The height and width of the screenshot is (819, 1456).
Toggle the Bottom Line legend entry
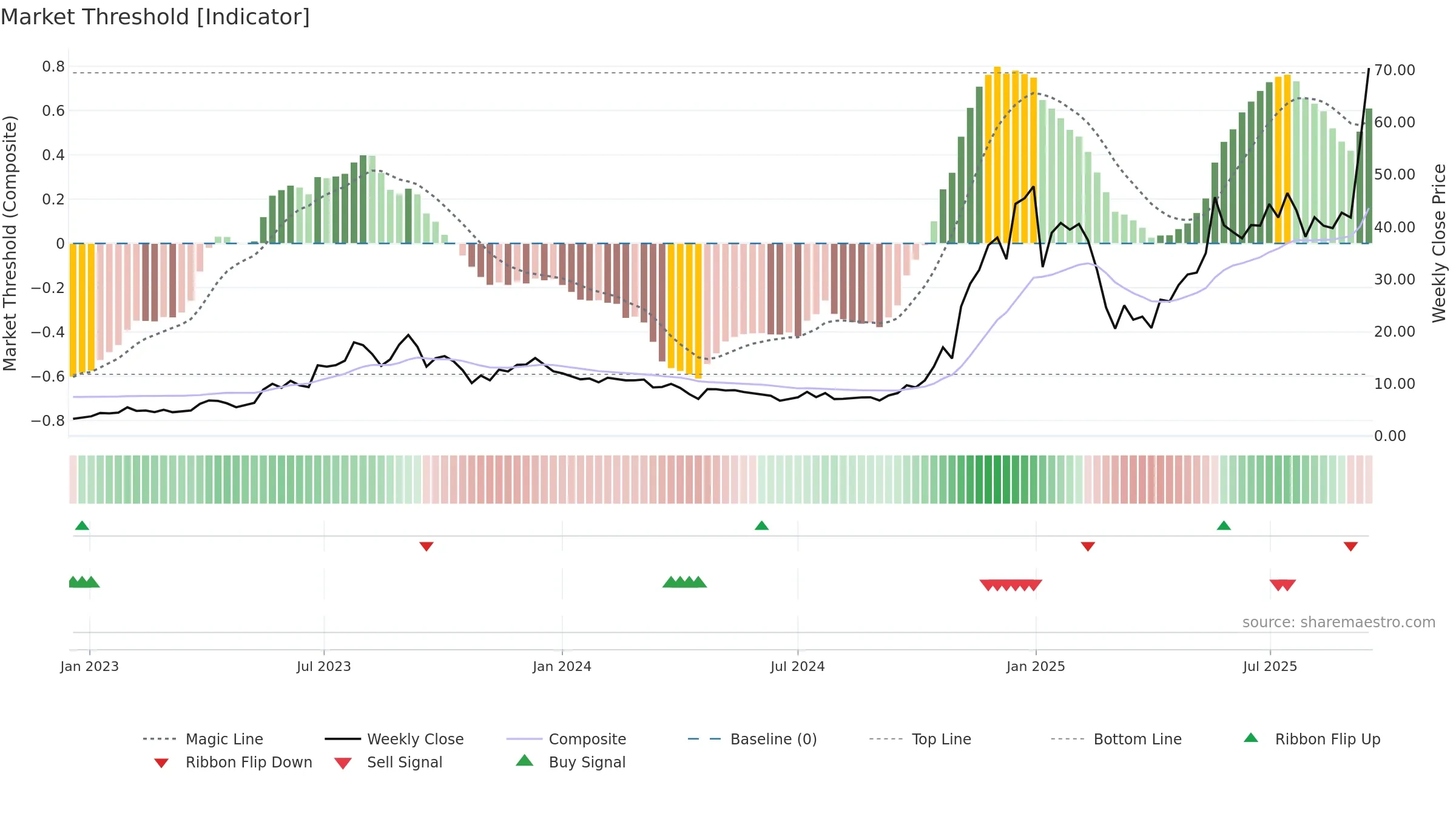pos(1116,739)
